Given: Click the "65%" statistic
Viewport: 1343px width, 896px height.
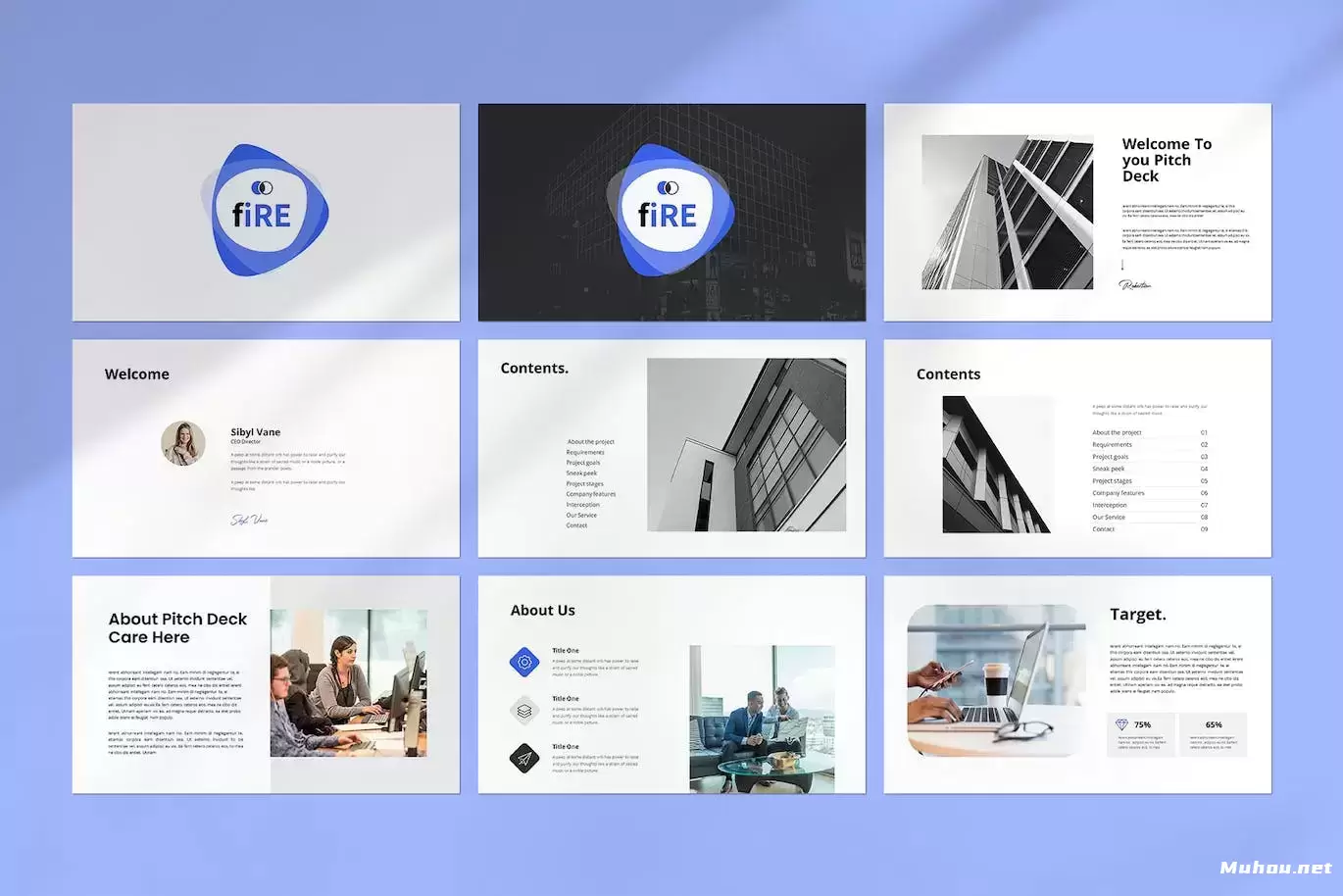Looking at the screenshot, I should pyautogui.click(x=1214, y=725).
